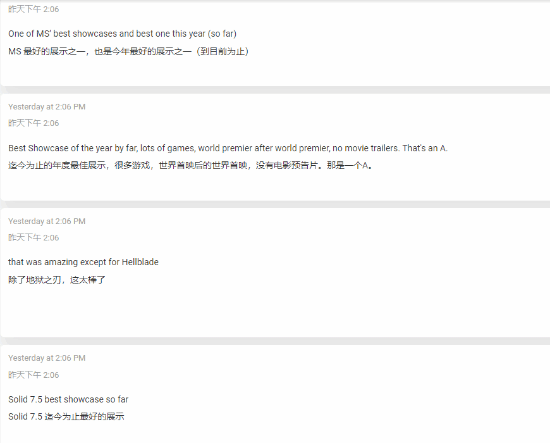Click the translation ending with 那是一个A

point(190,165)
